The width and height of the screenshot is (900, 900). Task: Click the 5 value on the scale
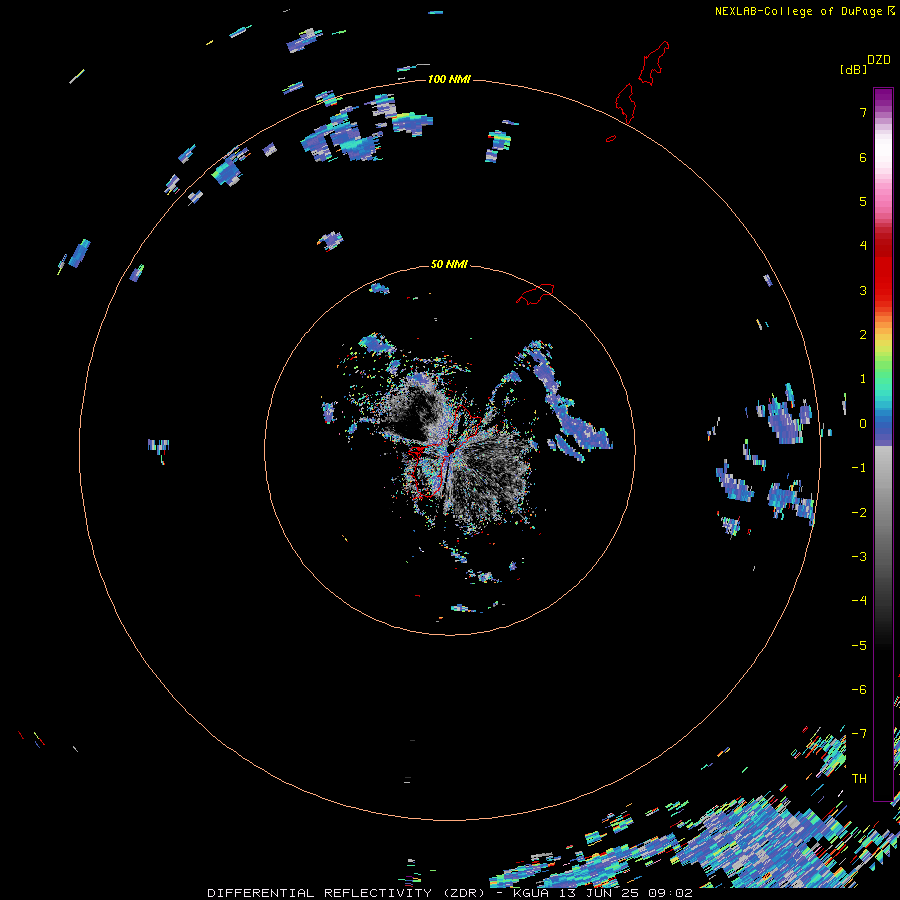pos(863,201)
